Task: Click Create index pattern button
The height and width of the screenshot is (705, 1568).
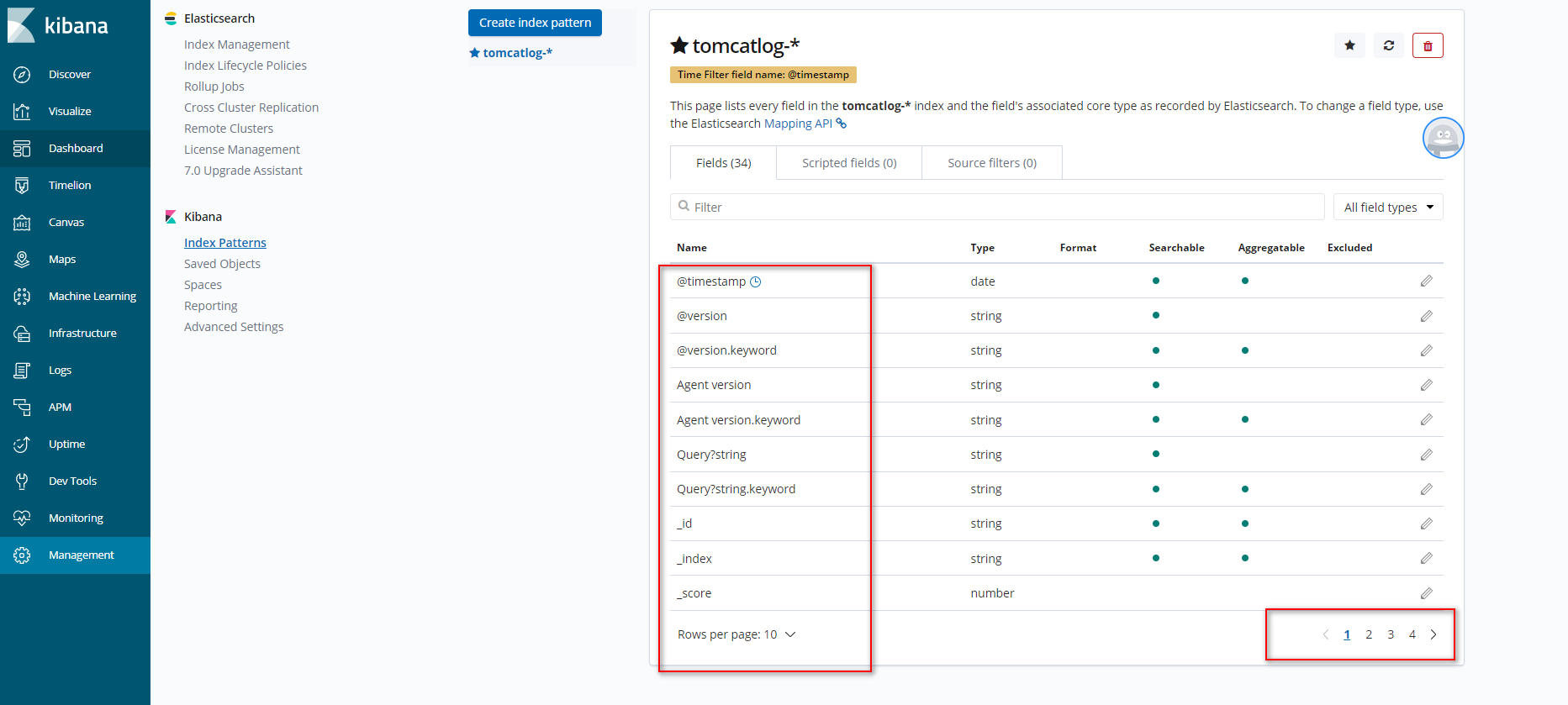Action: 535,23
